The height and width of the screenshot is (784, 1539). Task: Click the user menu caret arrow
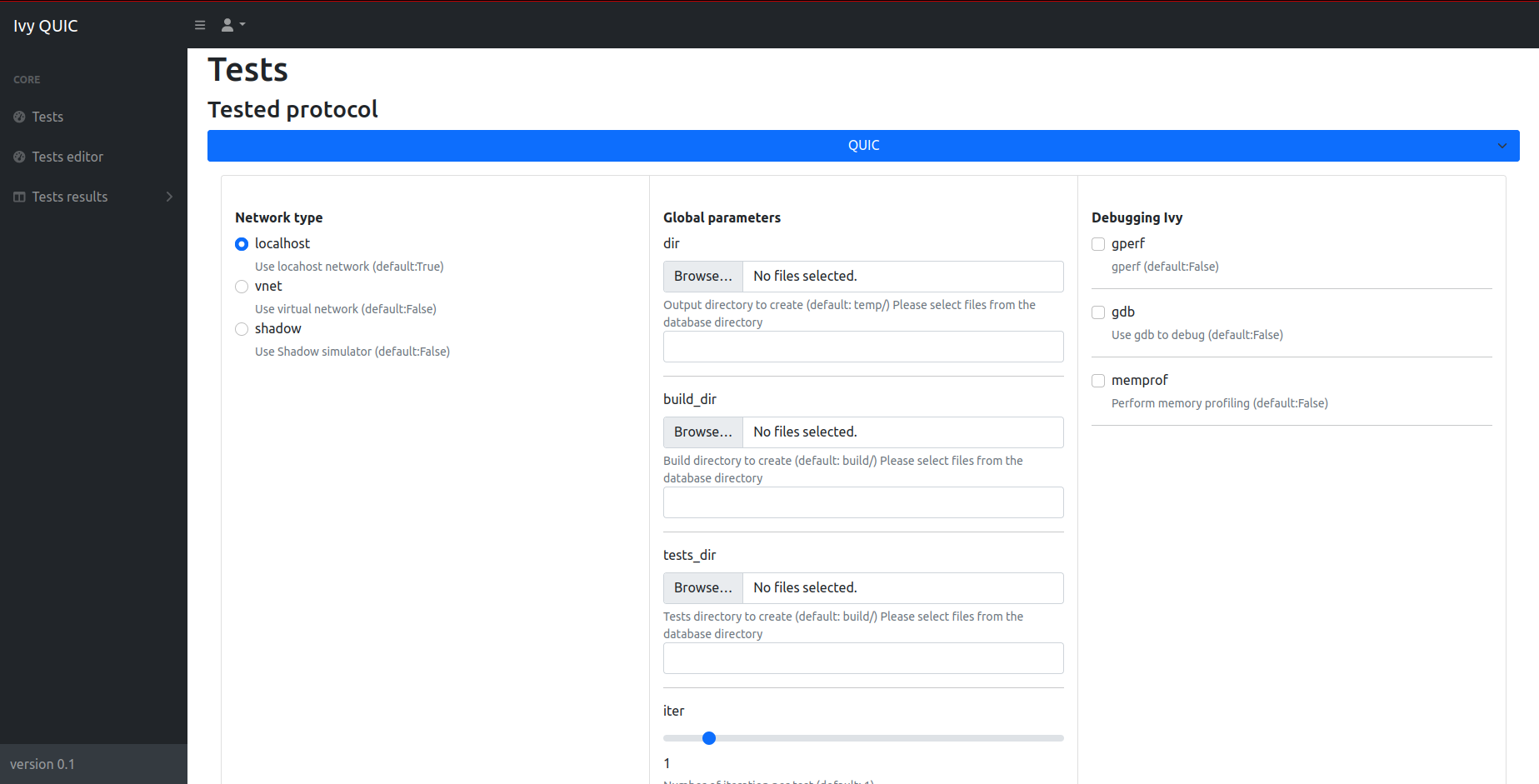242,24
